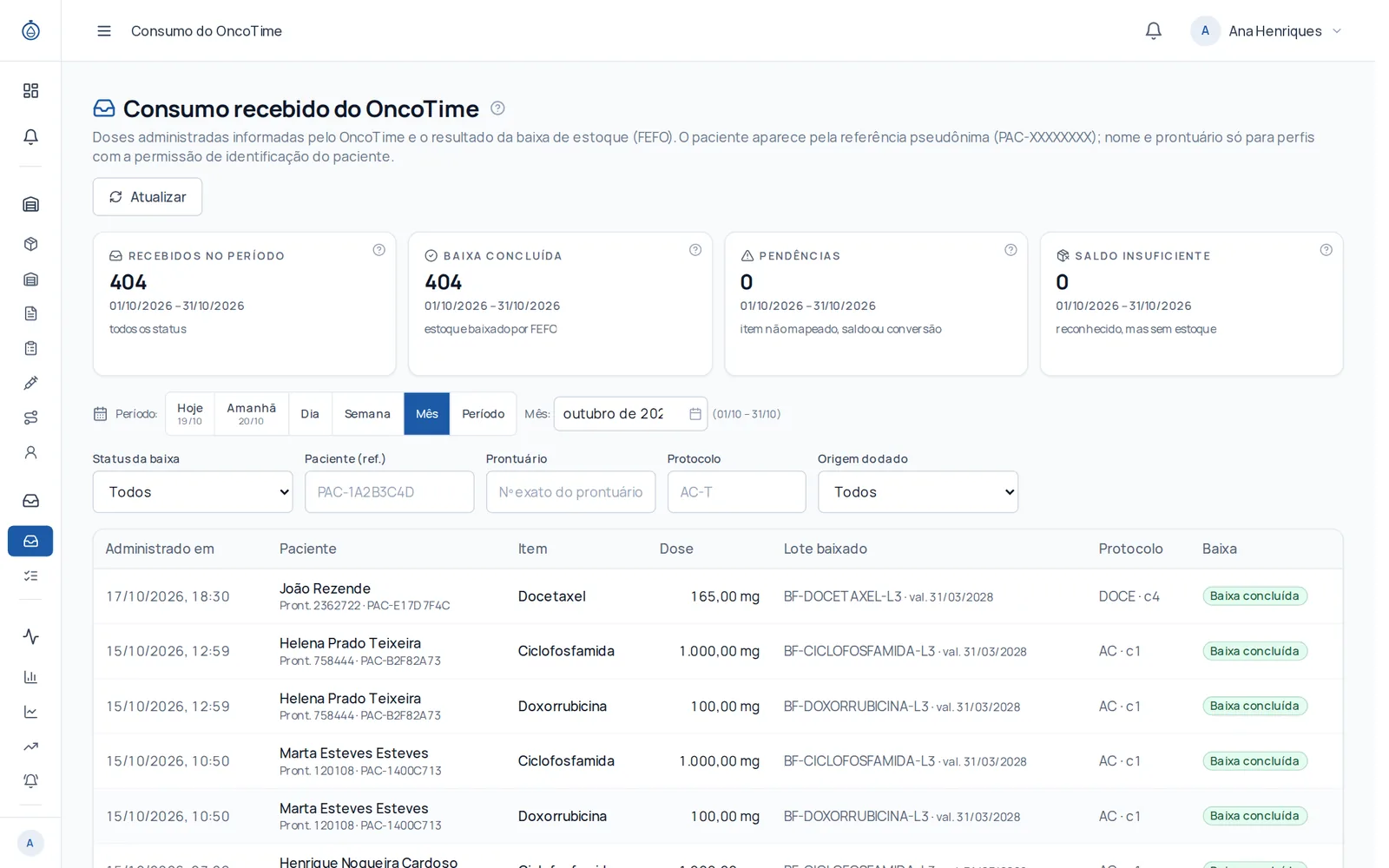Image resolution: width=1389 pixels, height=868 pixels.
Task: Click the Atualizar button
Action: pos(148,197)
